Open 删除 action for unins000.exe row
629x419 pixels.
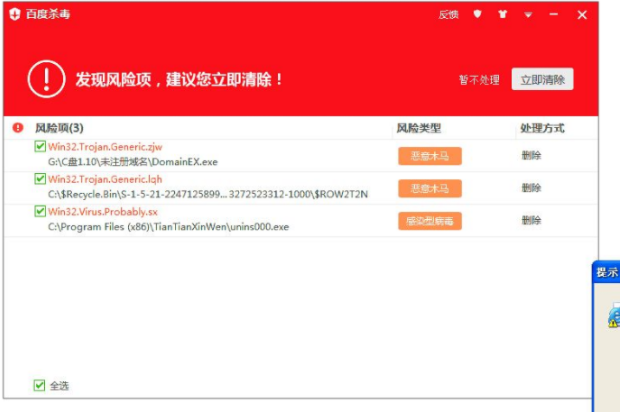pos(531,220)
